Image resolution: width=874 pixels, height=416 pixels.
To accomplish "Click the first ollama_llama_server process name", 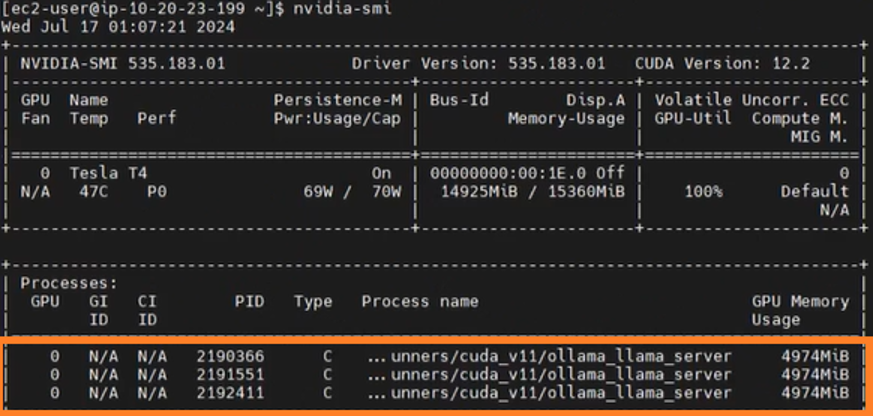I will [x=549, y=356].
